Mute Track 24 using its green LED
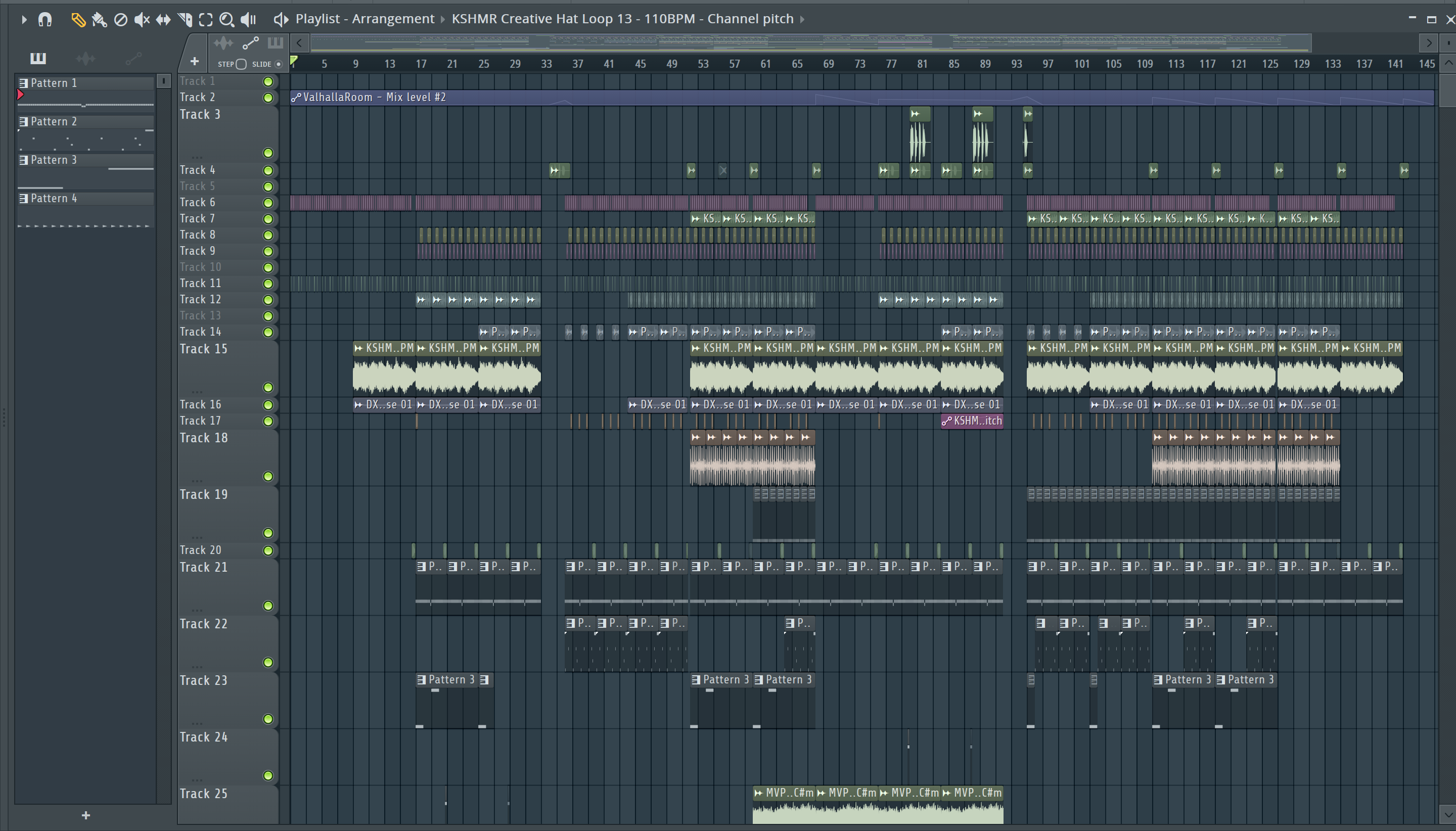Image resolution: width=1456 pixels, height=831 pixels. (267, 775)
